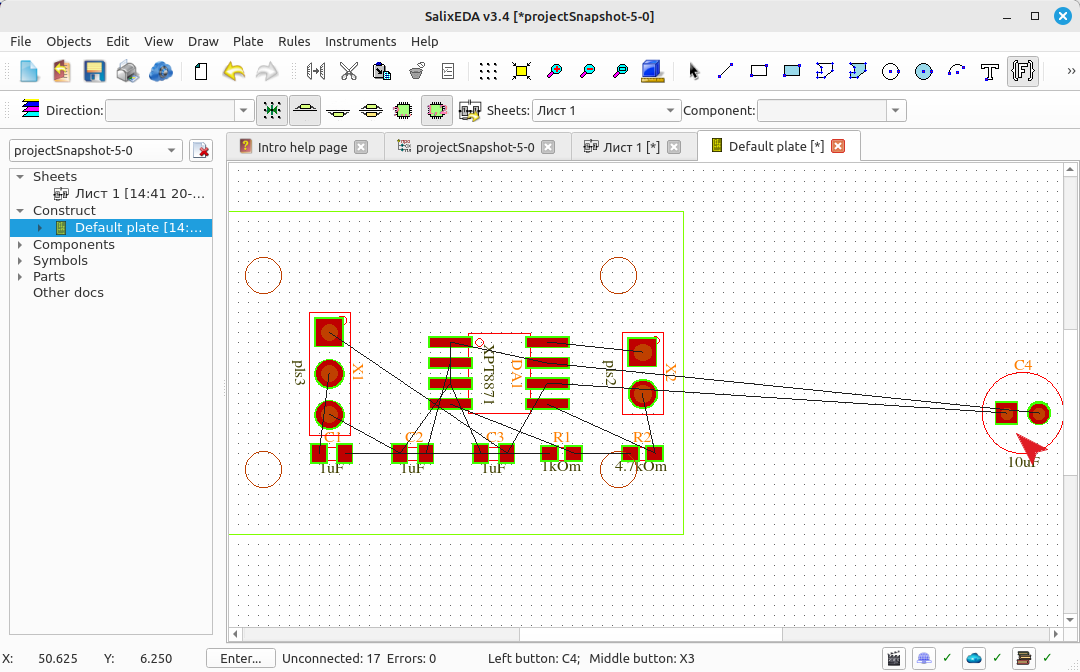Close the Default plate tab
This screenshot has height=672, width=1080.
838,146
